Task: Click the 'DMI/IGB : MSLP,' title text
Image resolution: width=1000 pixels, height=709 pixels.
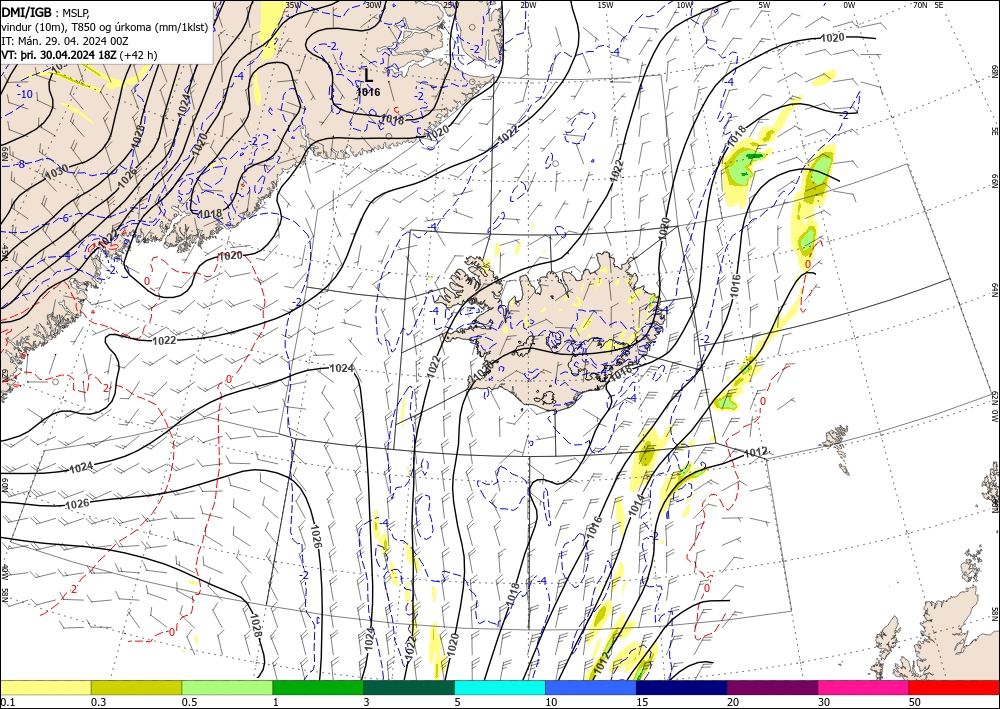Action: click(46, 12)
